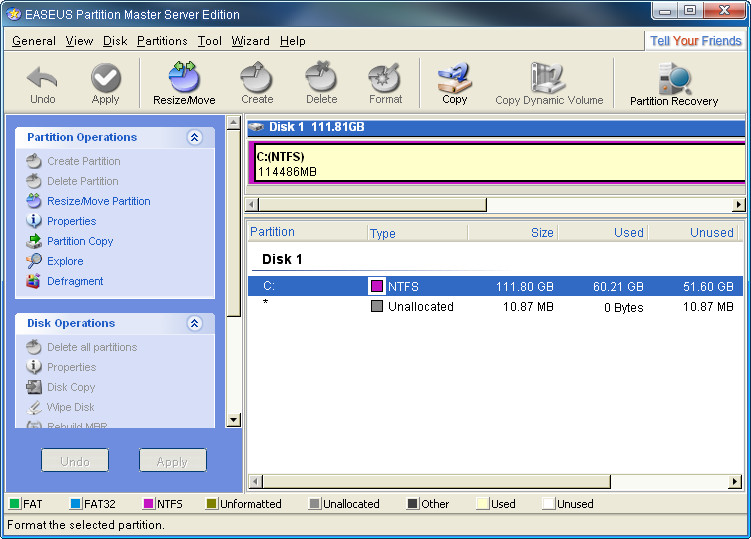The width and height of the screenshot is (751, 539).
Task: Open Properties under Partition Operations
Action: pos(71,221)
